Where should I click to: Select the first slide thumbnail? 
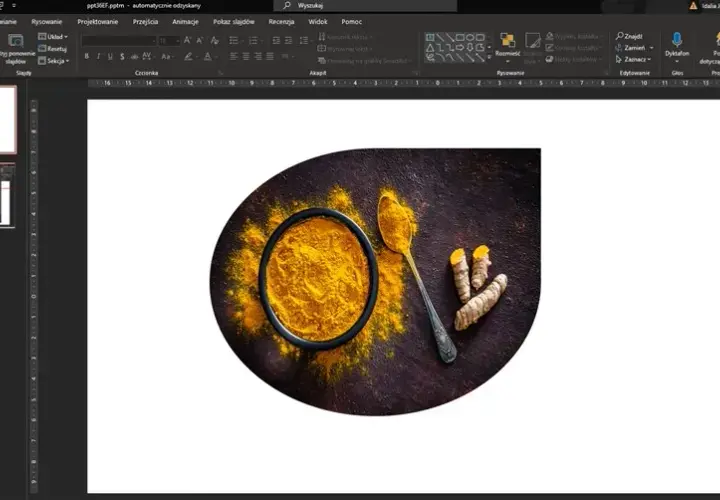[8, 119]
